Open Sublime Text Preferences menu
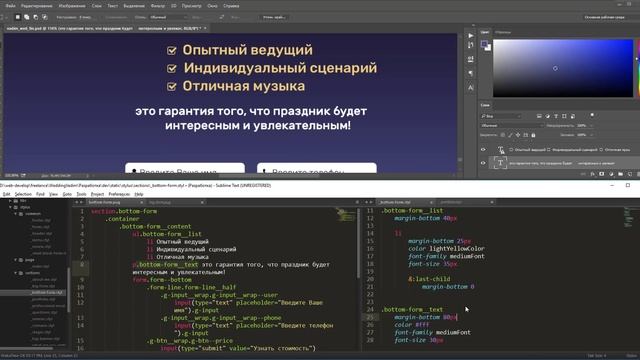 [x=119, y=194]
